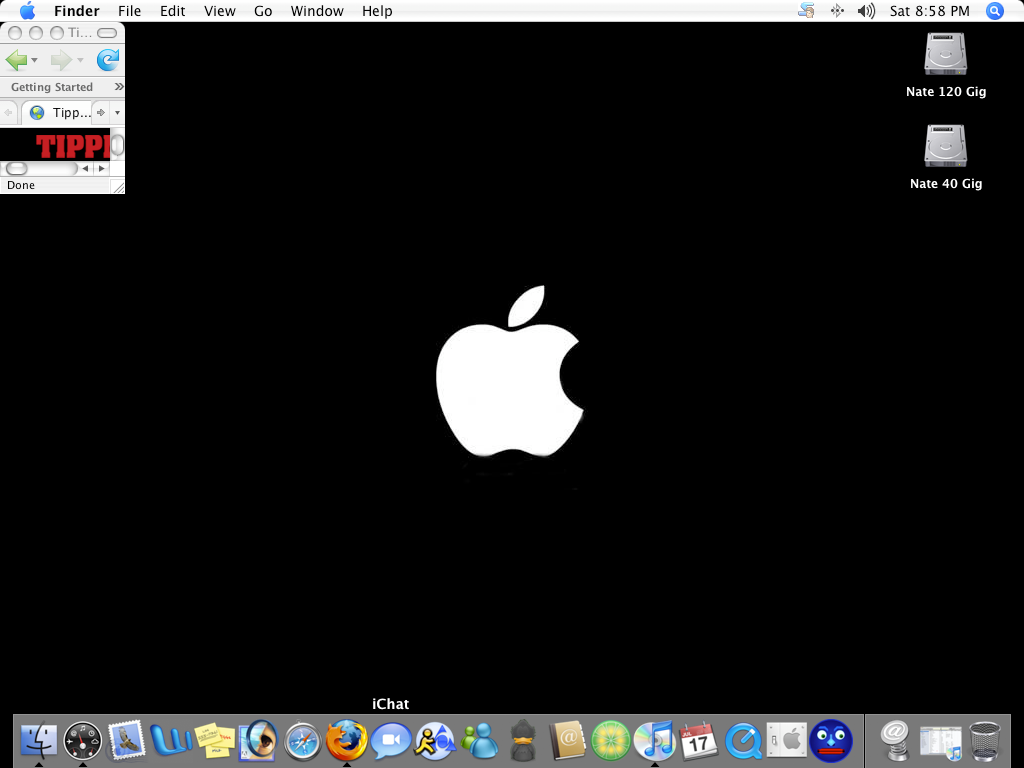Image resolution: width=1024 pixels, height=768 pixels.
Task: Open the Trash in the dock
Action: 987,741
